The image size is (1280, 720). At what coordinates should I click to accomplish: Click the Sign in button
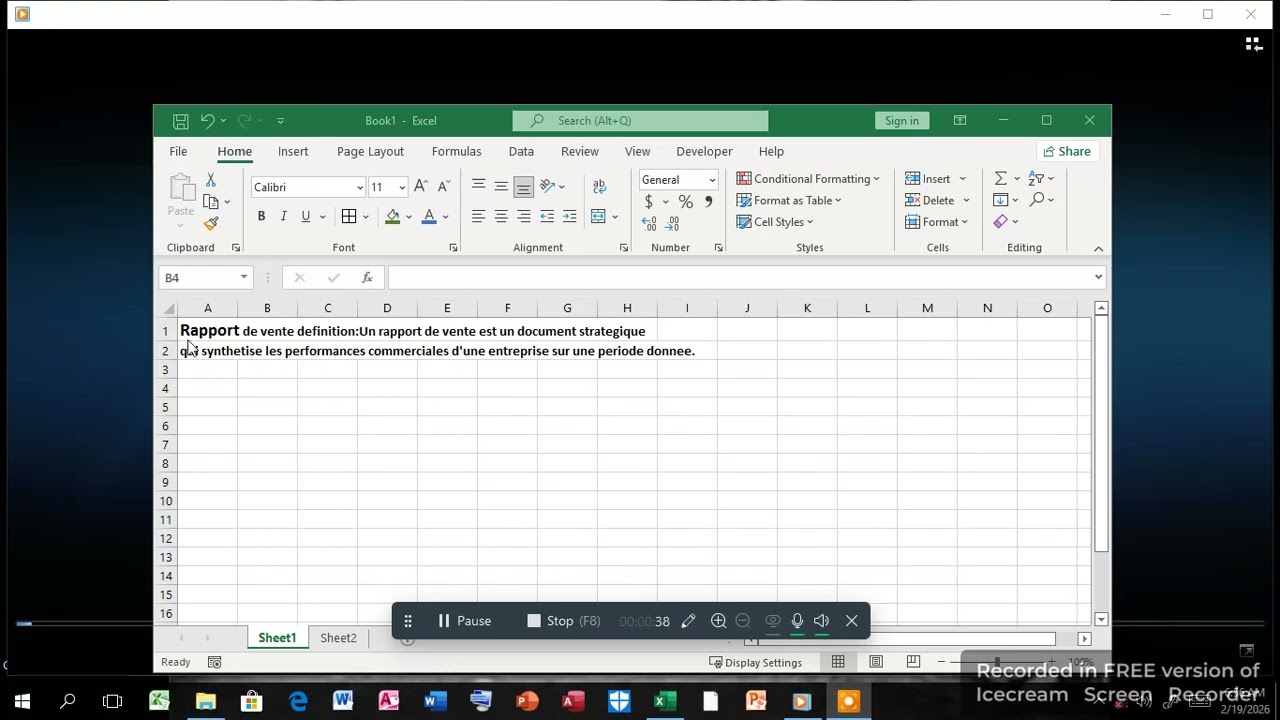[901, 121]
